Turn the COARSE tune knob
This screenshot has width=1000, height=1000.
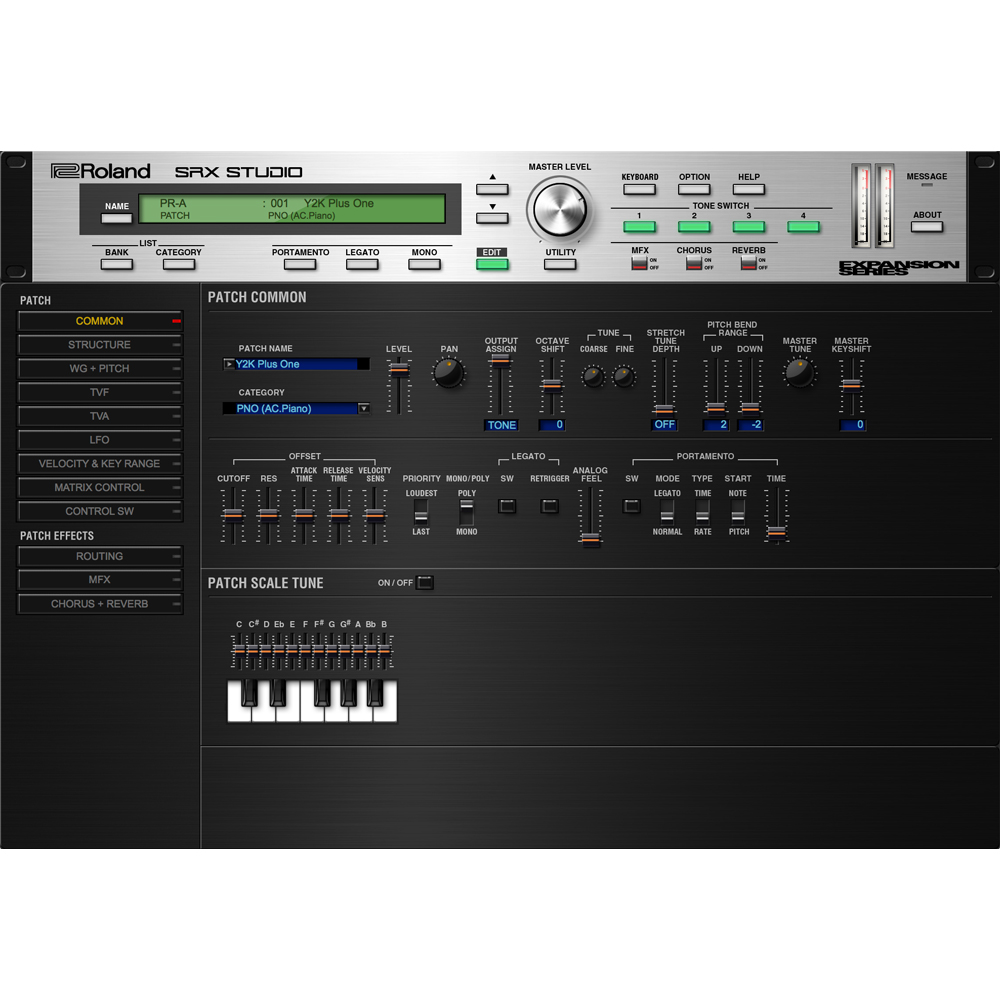coord(593,376)
